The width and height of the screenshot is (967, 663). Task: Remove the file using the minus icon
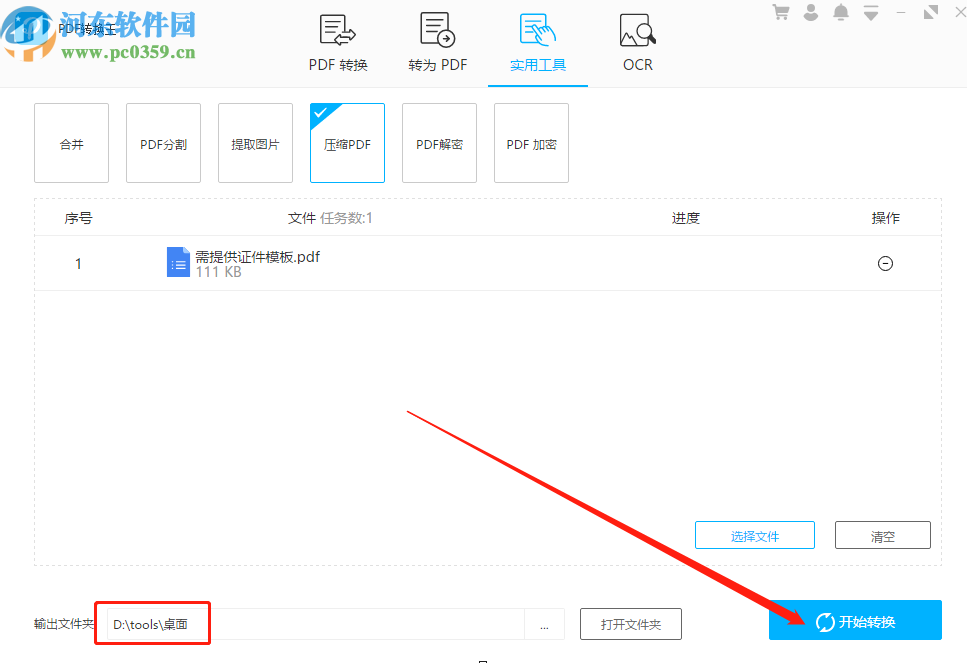pos(885,263)
